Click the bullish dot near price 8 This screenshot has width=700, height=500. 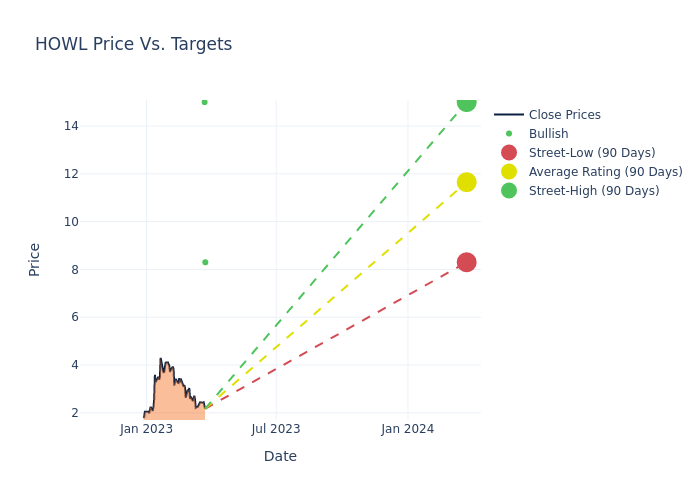click(x=205, y=262)
